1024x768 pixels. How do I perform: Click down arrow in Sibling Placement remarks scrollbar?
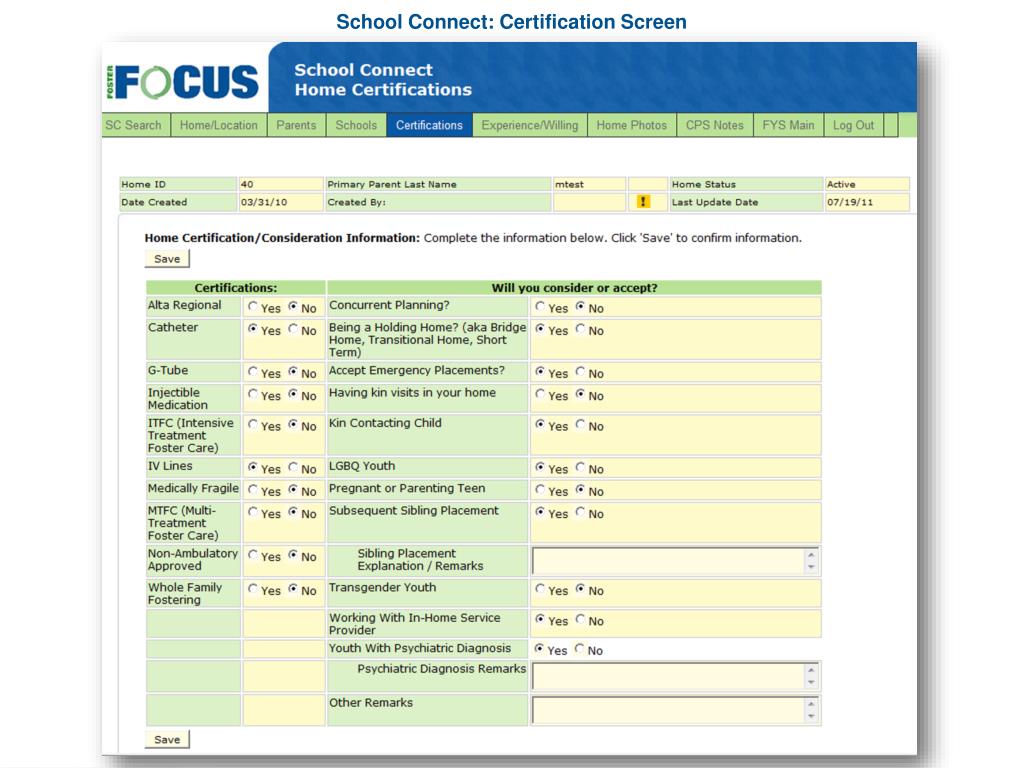pyautogui.click(x=811, y=568)
